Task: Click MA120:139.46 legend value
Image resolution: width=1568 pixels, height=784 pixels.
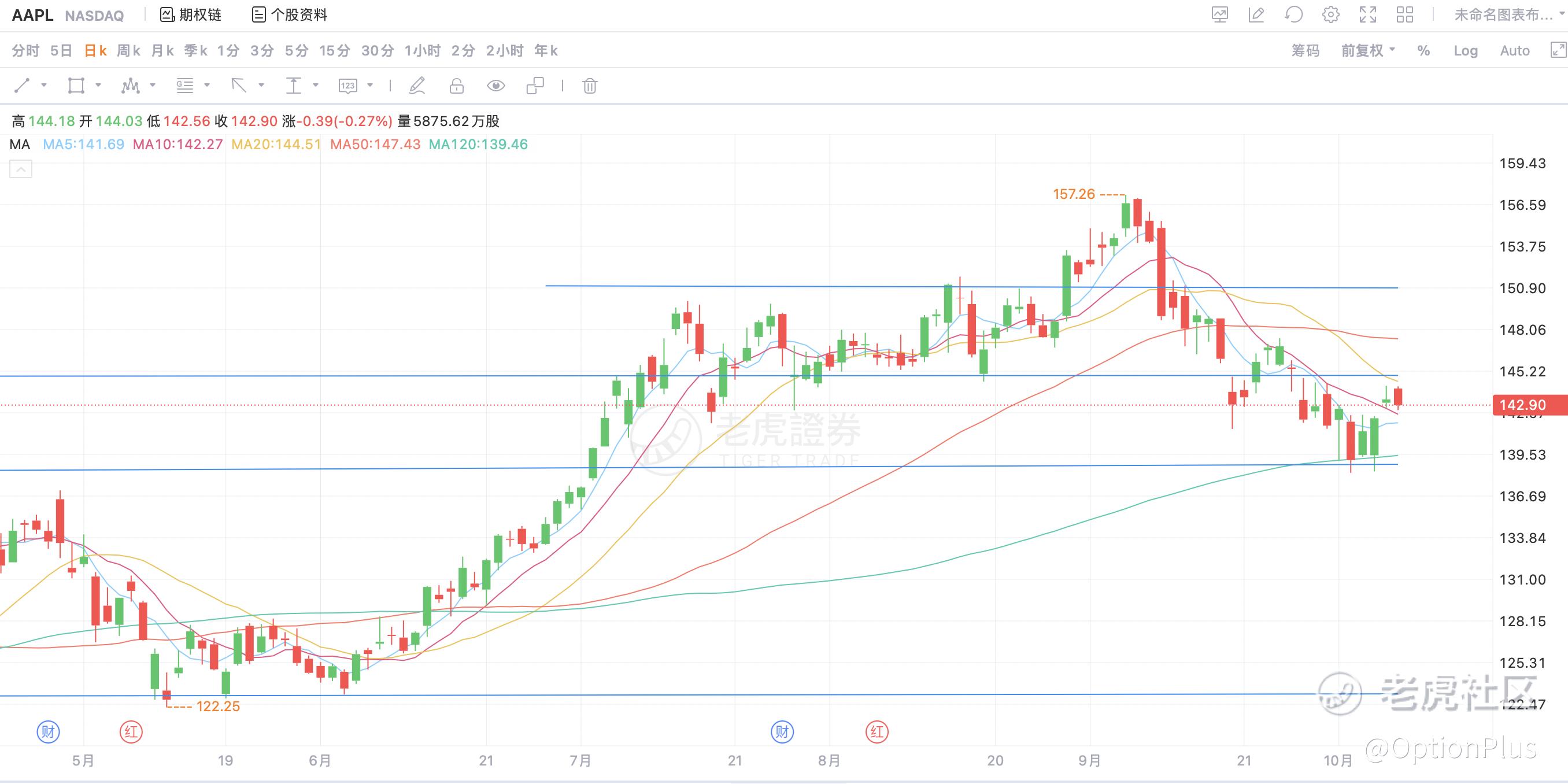Action: [478, 145]
